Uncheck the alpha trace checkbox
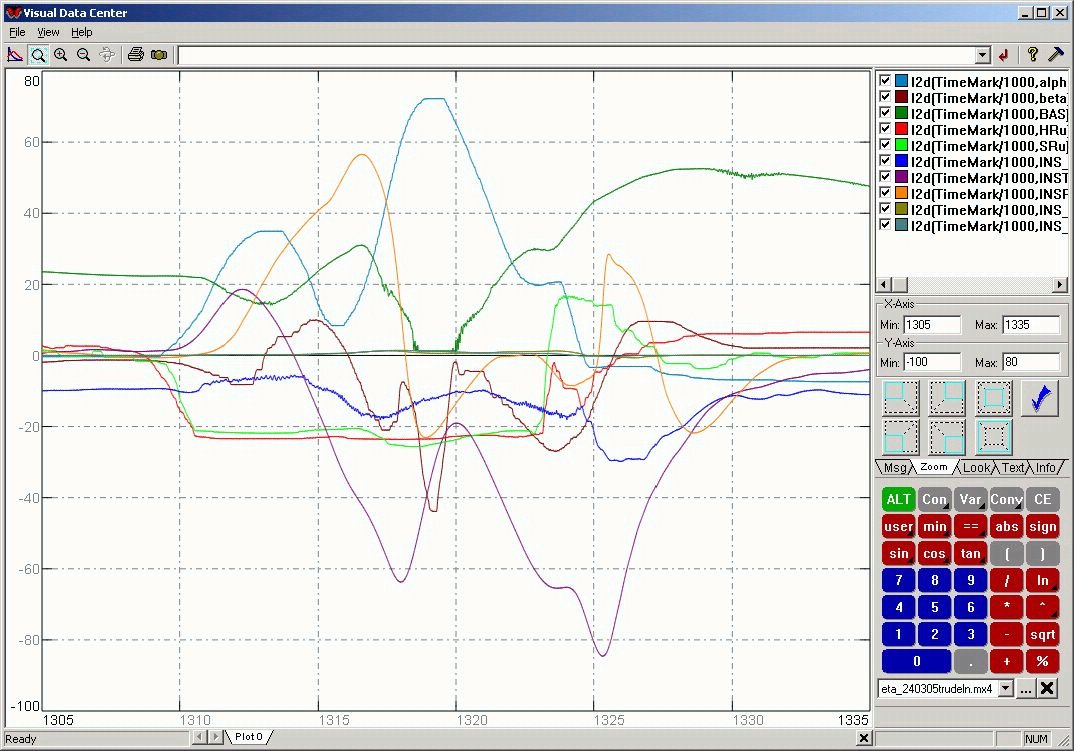This screenshot has width=1074, height=751. pos(885,81)
